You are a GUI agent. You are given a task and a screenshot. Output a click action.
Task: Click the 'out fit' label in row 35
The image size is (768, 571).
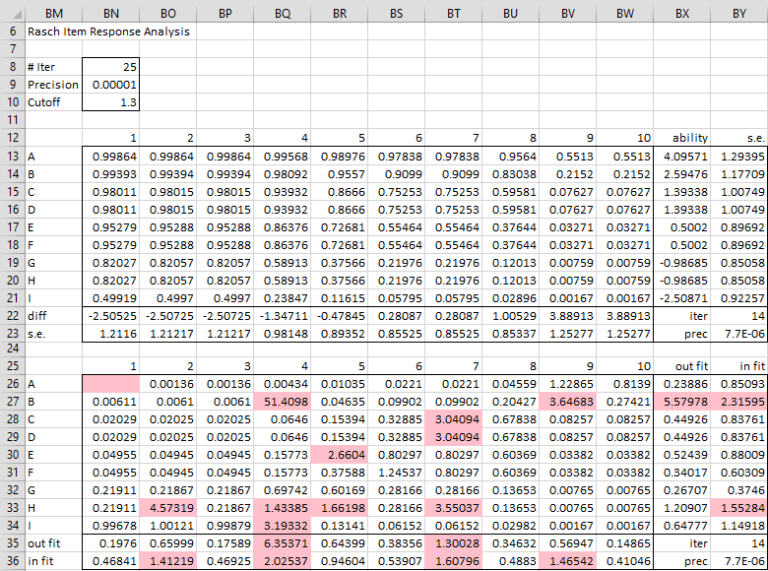53,543
